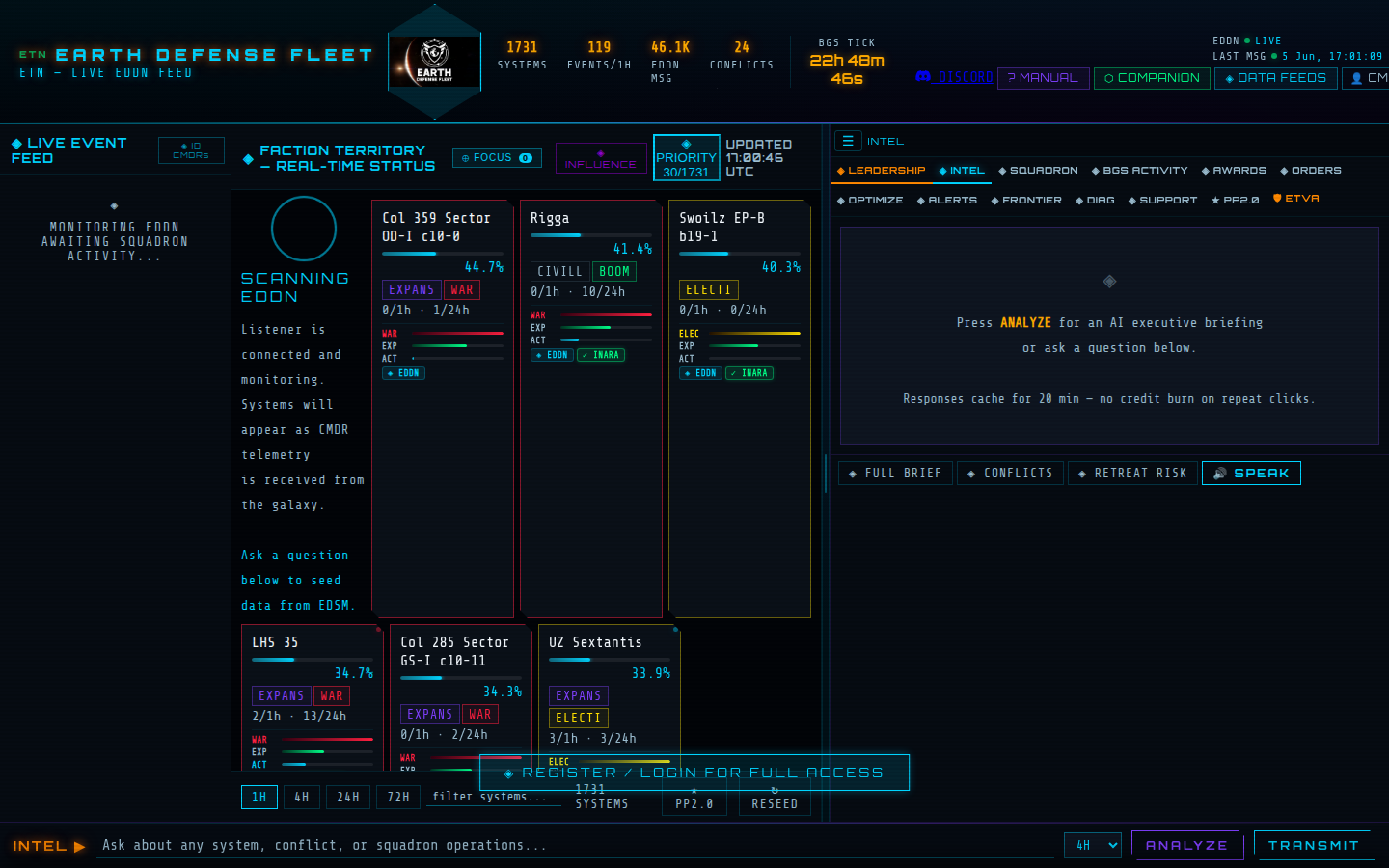The width and height of the screenshot is (1389, 868).
Task: Click the EDDN badge on Col 359 Sector card
Action: (404, 373)
